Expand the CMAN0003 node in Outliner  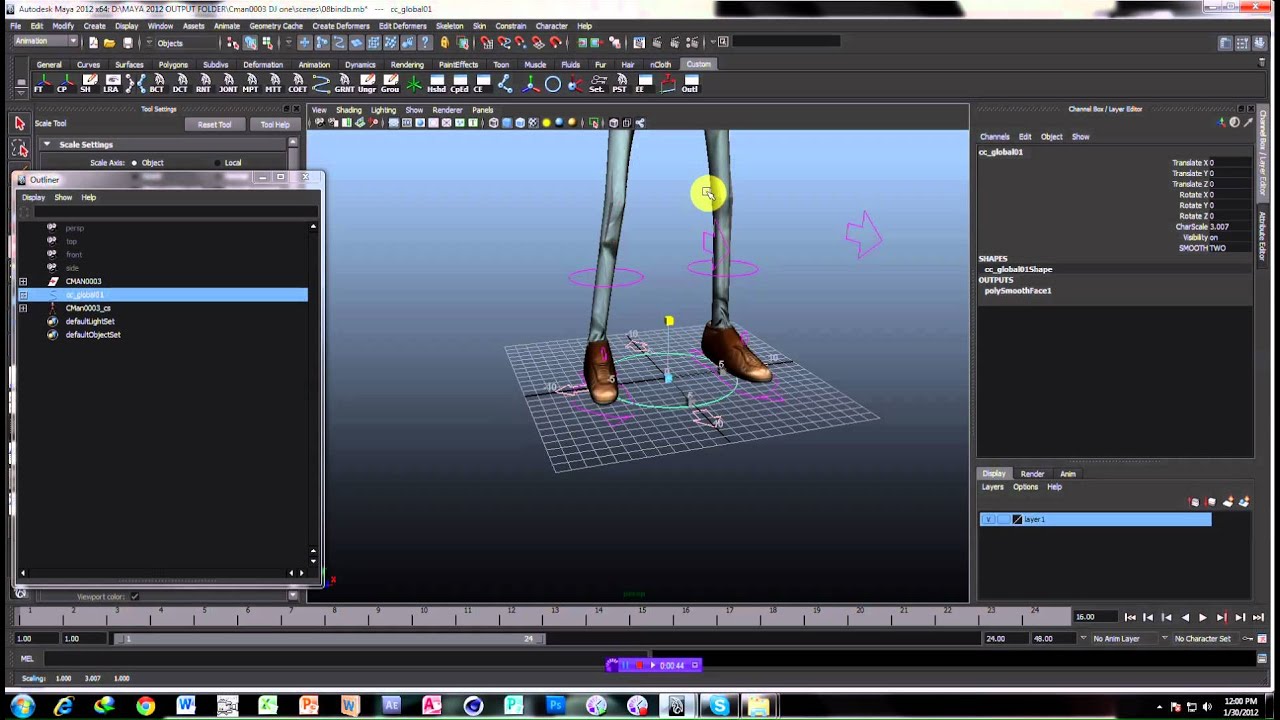[23, 282]
